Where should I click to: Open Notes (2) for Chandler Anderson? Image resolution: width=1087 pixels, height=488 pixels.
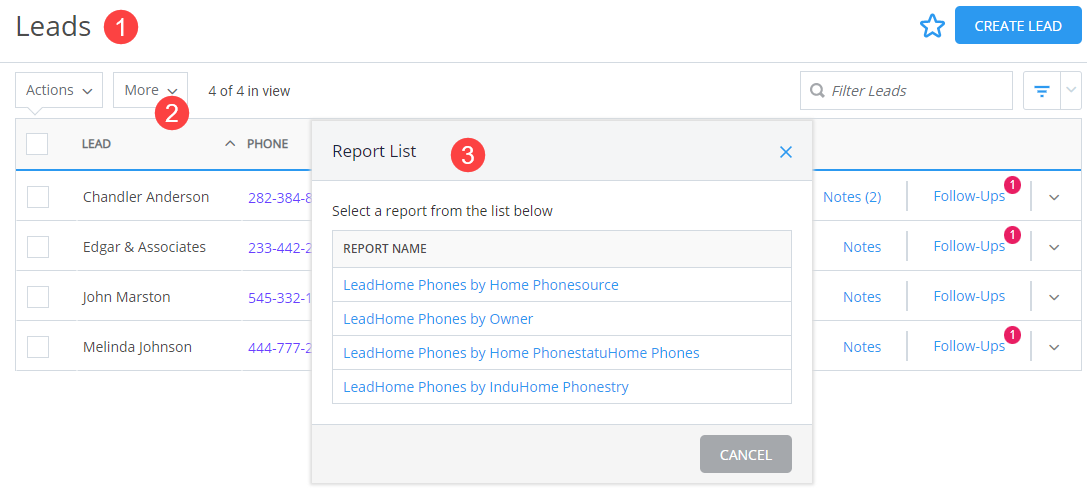[x=852, y=197]
